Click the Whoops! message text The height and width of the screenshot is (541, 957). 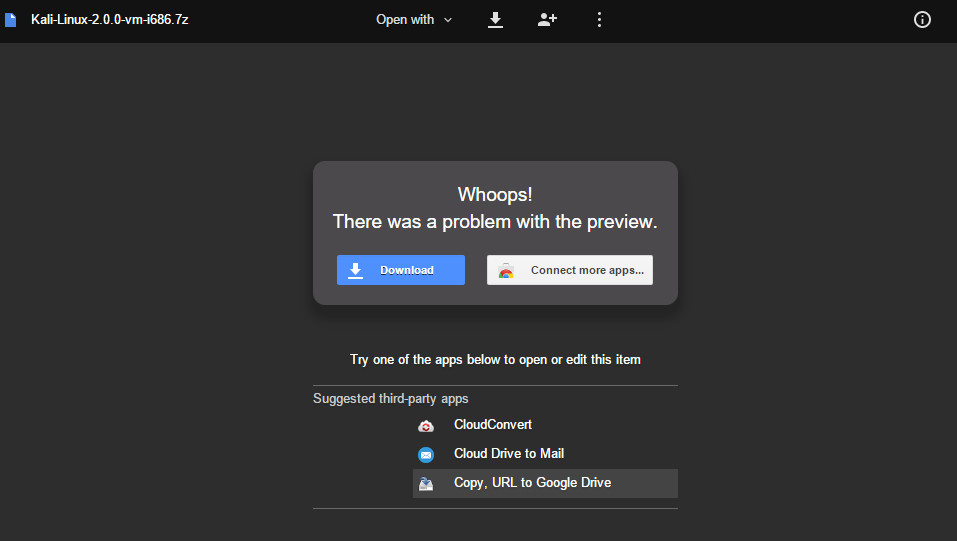[x=495, y=194]
